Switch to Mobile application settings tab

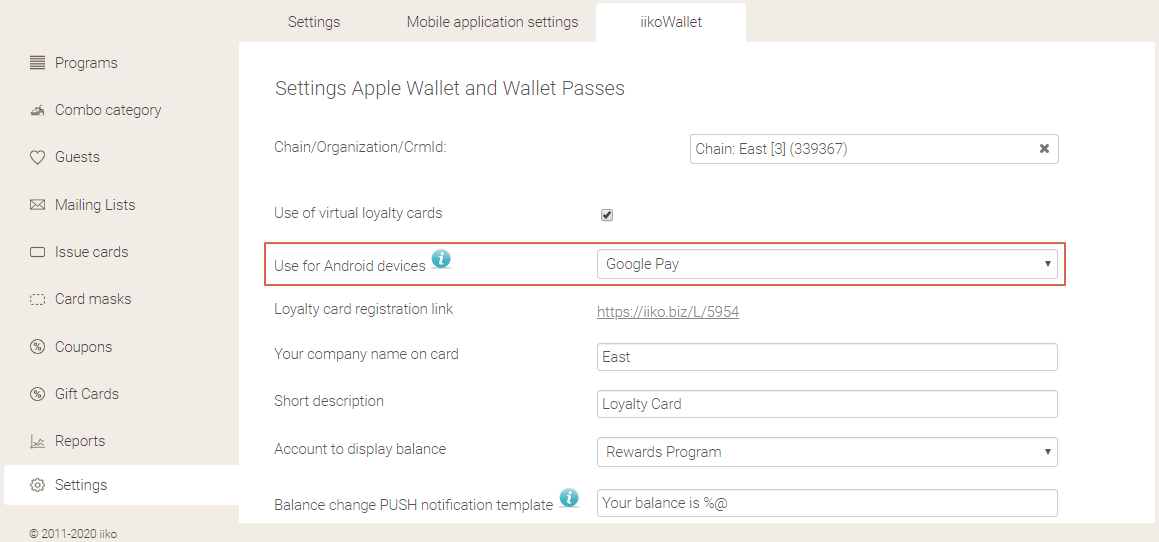[x=492, y=22]
